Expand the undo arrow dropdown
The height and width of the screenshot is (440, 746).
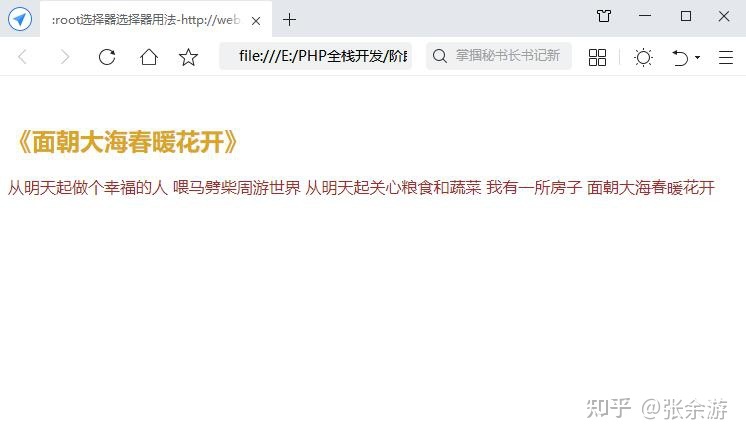pyautogui.click(x=697, y=58)
